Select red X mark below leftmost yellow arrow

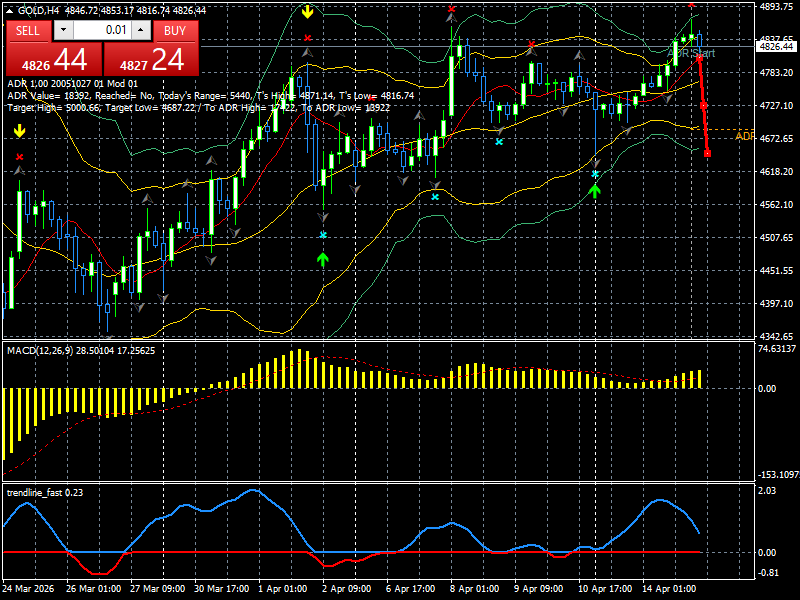(x=19, y=157)
